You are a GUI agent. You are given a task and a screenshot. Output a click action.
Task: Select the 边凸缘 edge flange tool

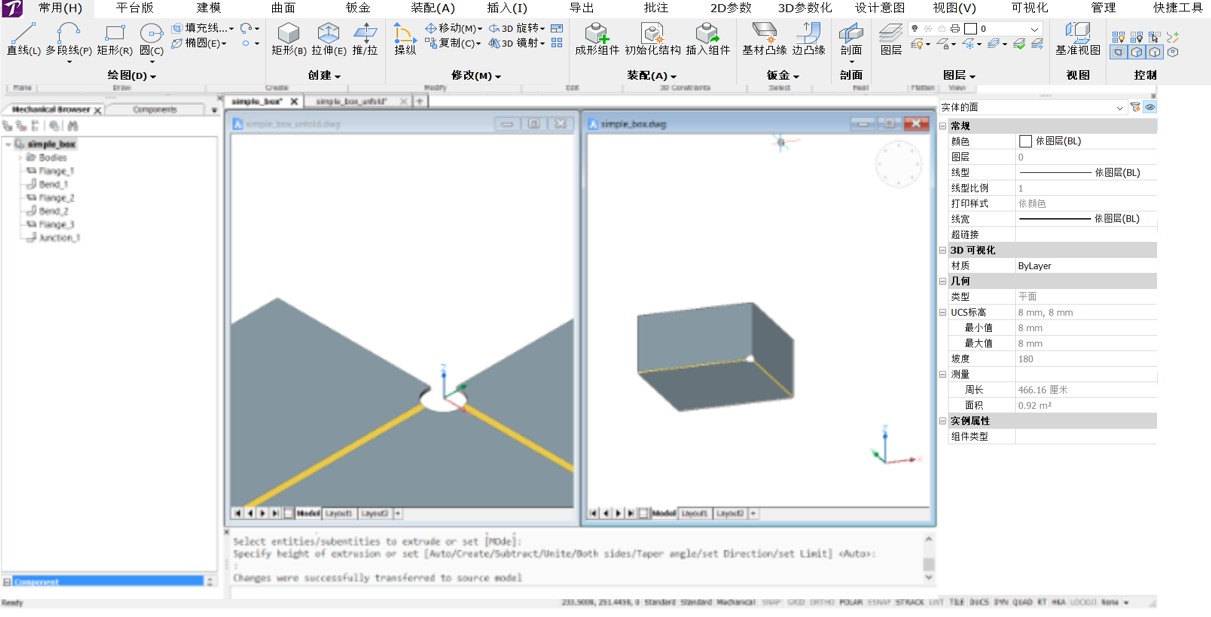809,40
